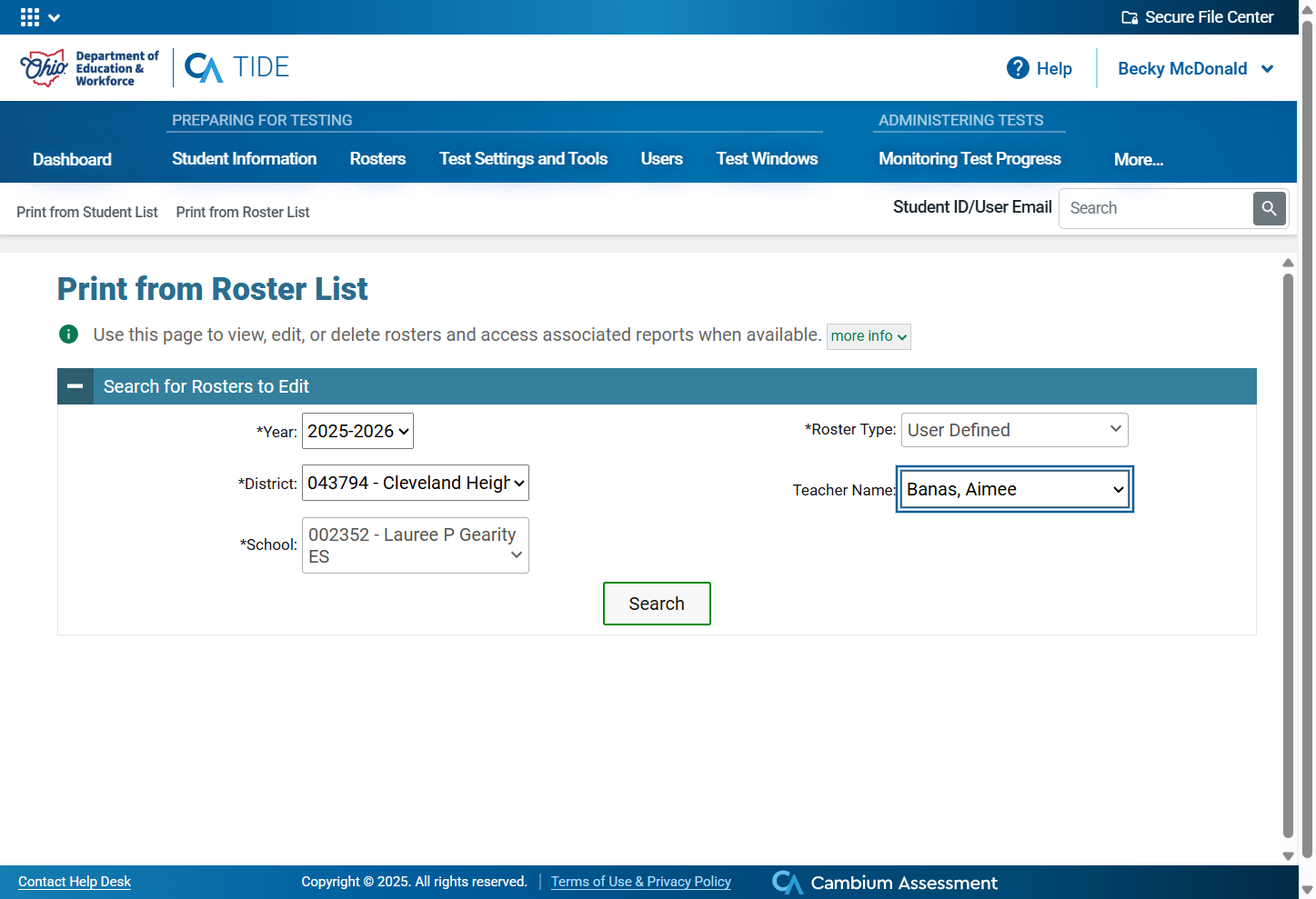Open the Roster Type dropdown

[x=1015, y=430]
